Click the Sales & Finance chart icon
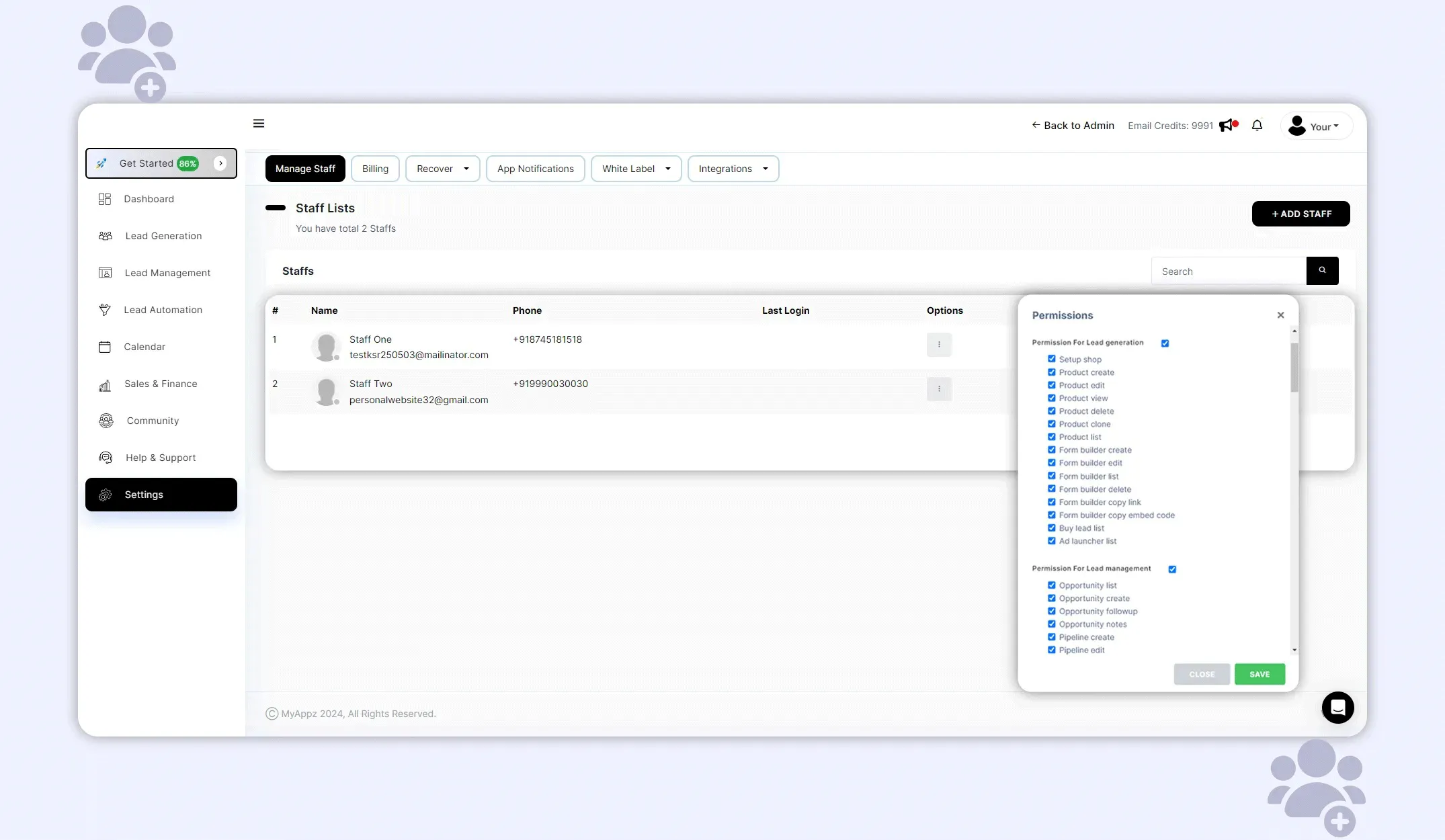This screenshot has width=1445, height=840. [105, 384]
